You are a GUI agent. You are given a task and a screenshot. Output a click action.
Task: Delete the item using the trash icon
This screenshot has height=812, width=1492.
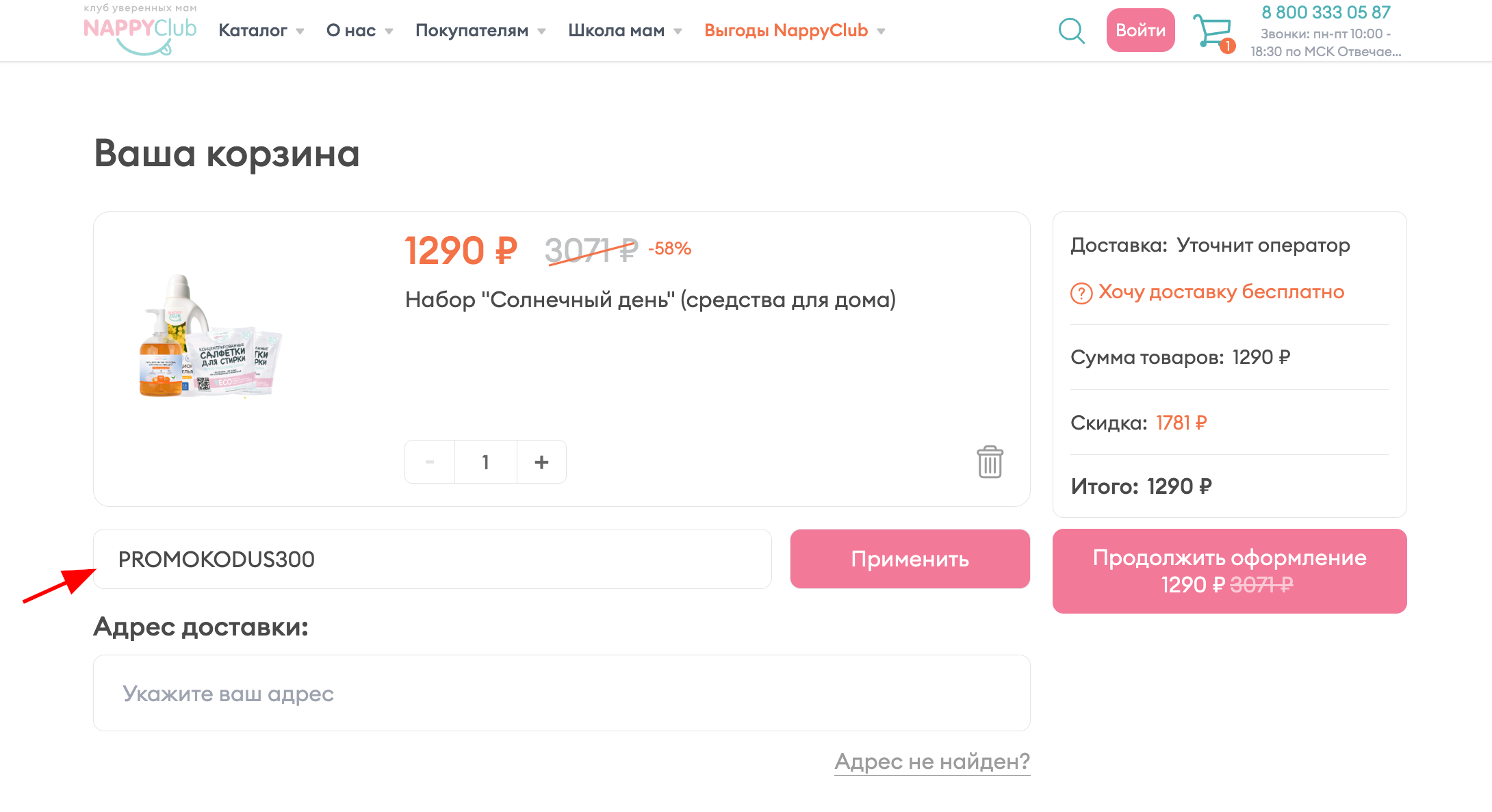pos(989,462)
